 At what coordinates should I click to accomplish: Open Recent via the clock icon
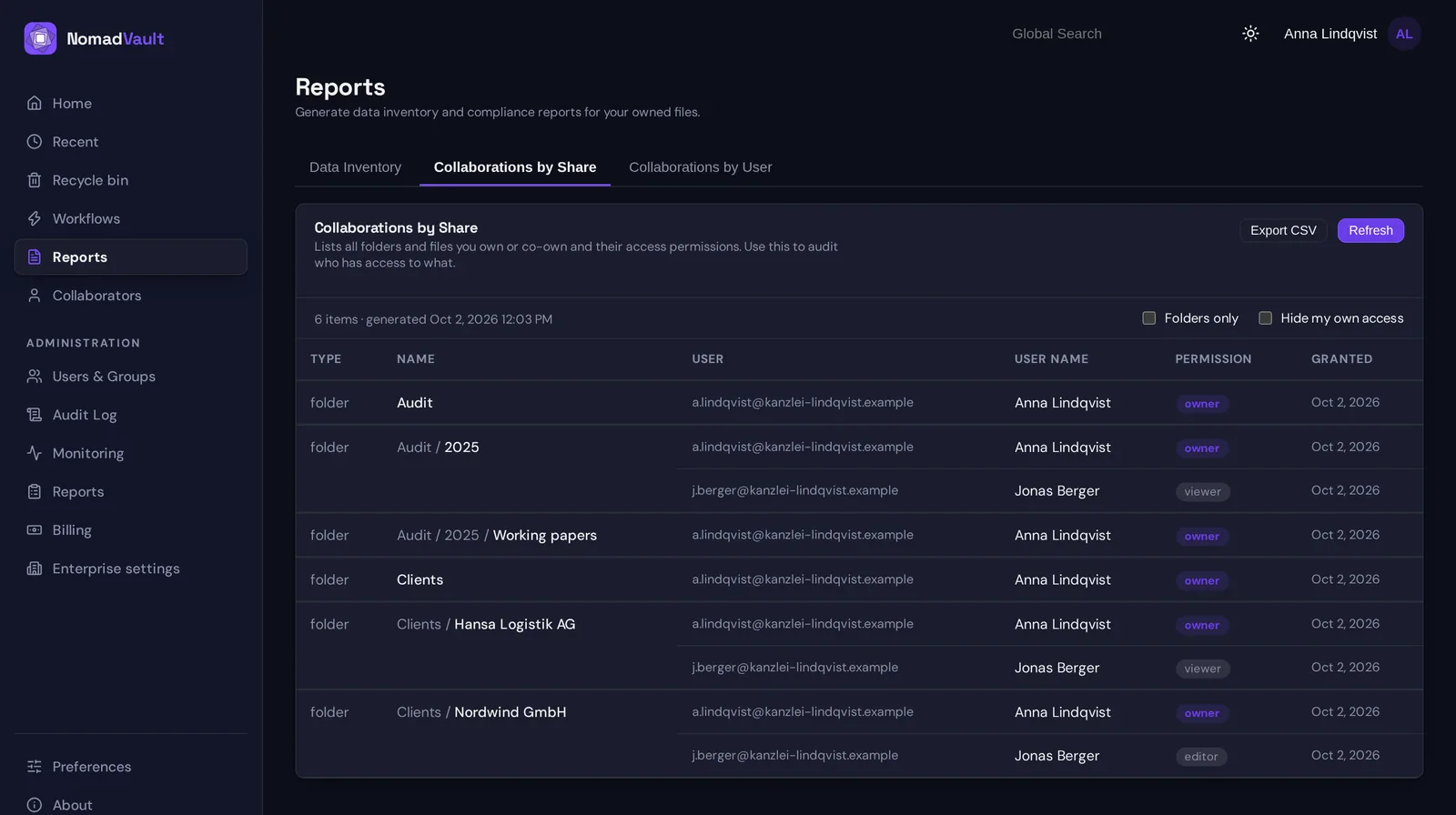pos(35,142)
